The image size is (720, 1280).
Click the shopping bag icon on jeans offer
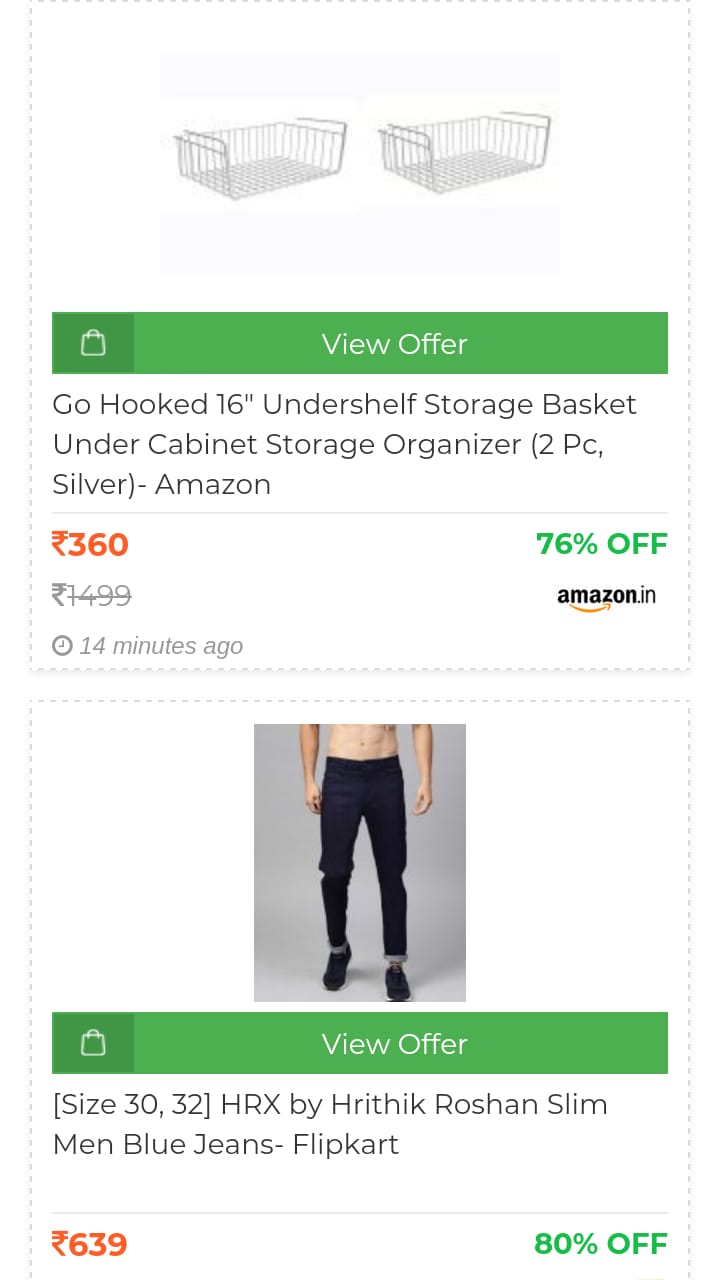(92, 1043)
